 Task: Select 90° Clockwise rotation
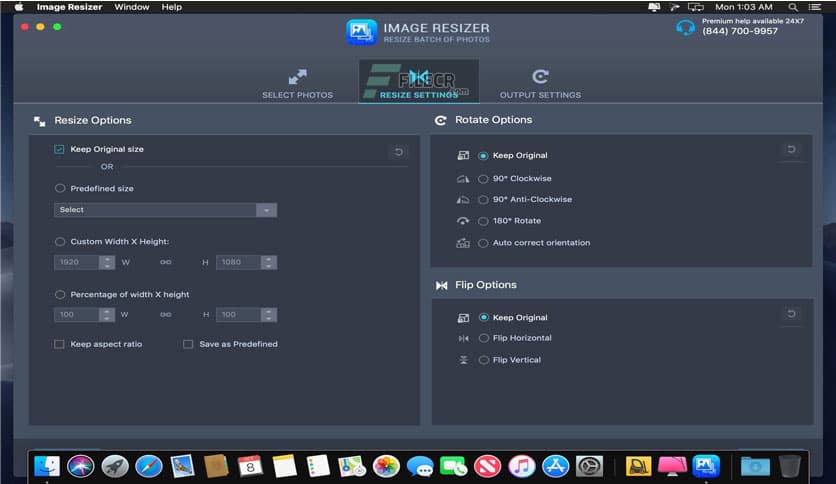pyautogui.click(x=483, y=179)
